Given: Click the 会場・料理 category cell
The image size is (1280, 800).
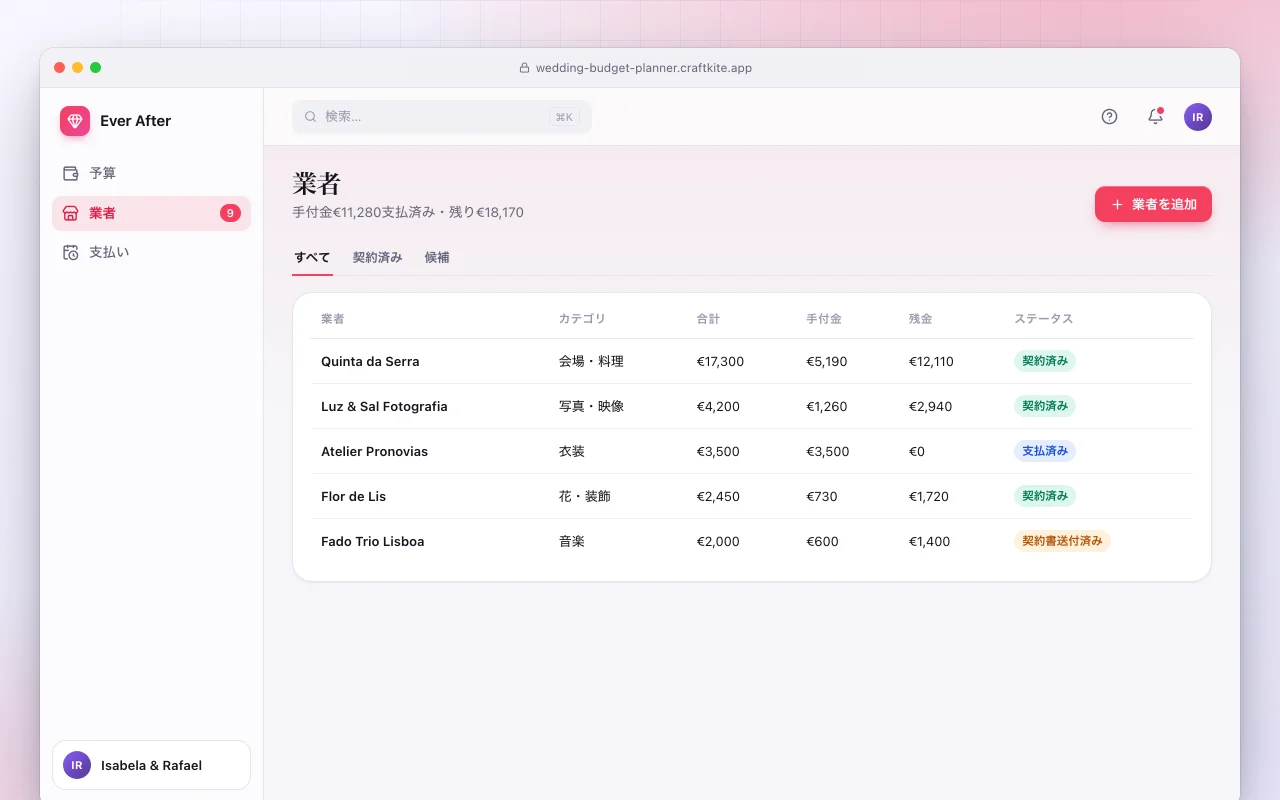Looking at the screenshot, I should 591,362.
